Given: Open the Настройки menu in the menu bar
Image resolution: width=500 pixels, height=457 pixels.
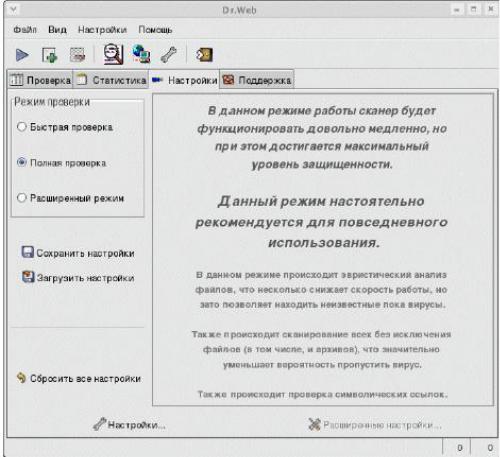Looking at the screenshot, I should (x=102, y=30).
